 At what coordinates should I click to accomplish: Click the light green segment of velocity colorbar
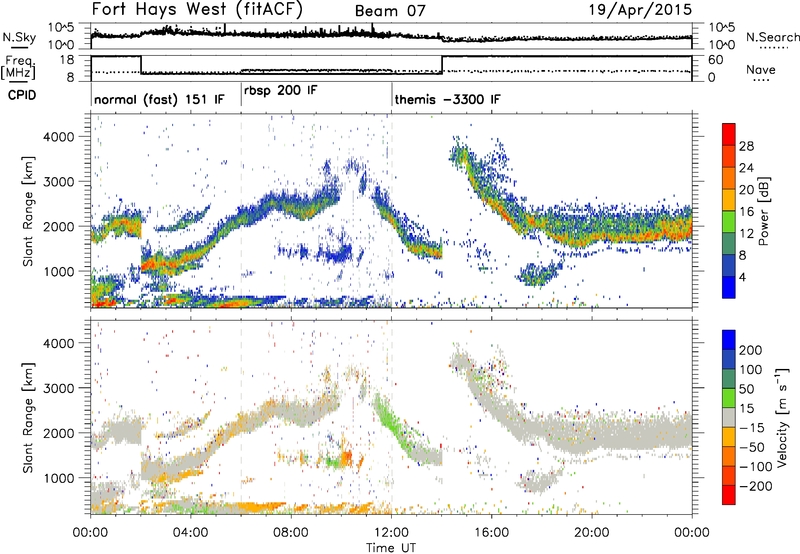729,398
